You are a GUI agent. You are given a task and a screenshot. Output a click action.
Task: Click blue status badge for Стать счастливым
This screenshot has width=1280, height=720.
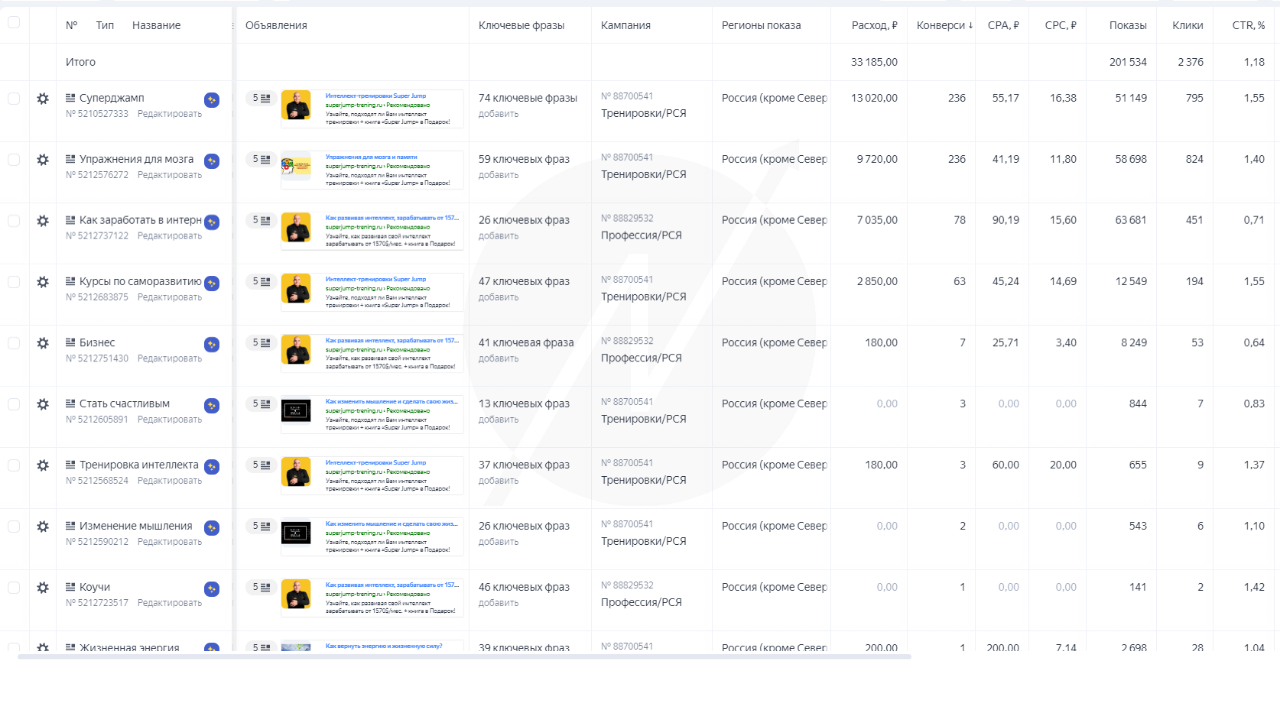click(x=212, y=405)
